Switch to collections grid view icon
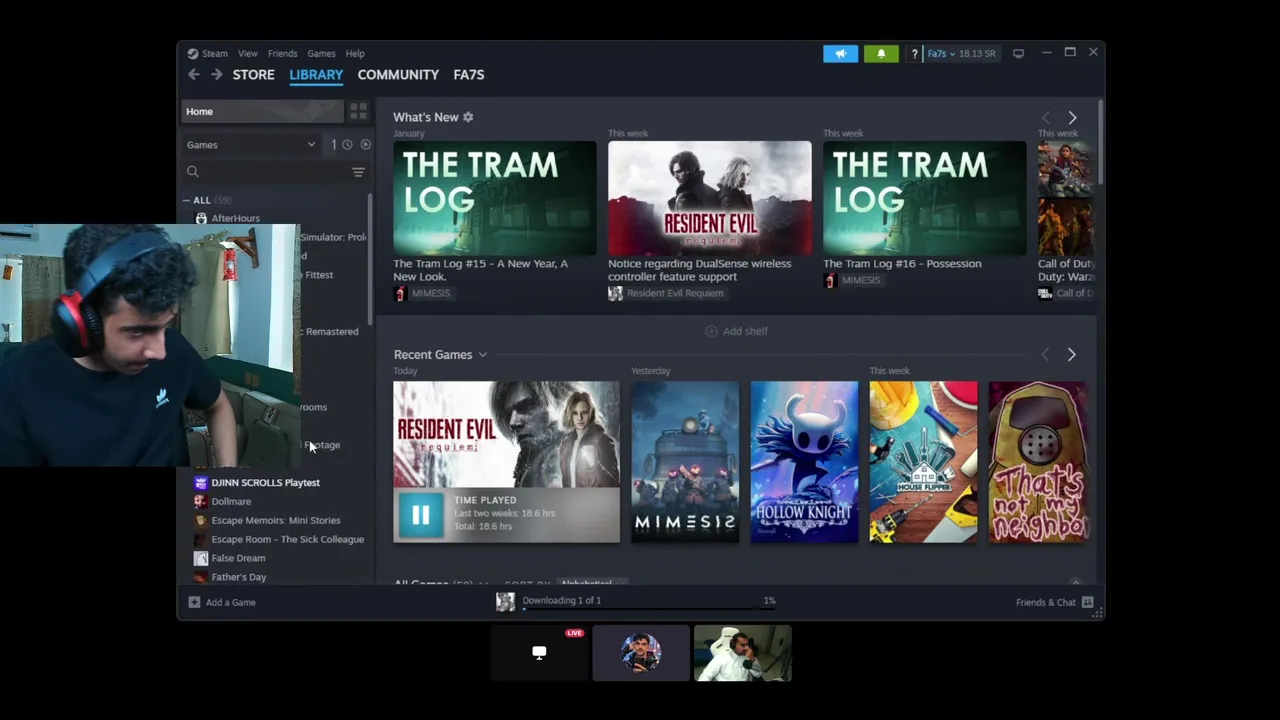 pos(358,111)
